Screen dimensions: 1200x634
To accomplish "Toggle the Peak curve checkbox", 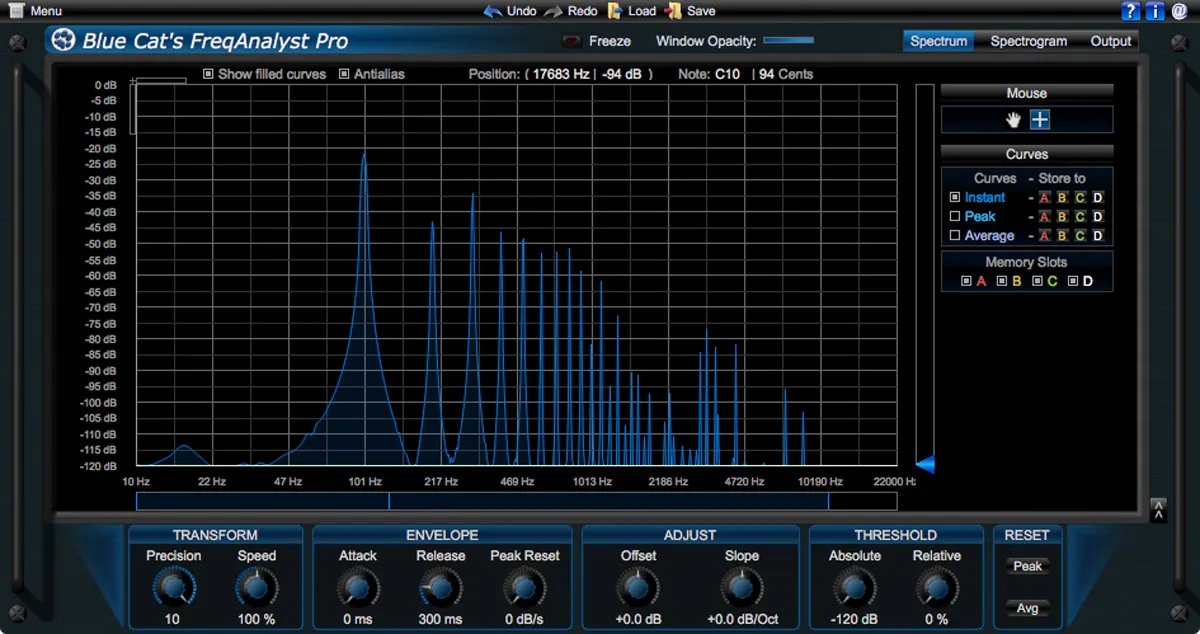I will click(x=955, y=217).
